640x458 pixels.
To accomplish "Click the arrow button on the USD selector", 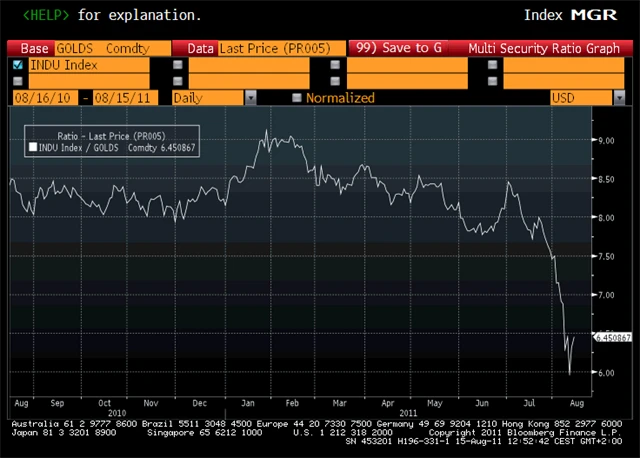I will click(621, 98).
